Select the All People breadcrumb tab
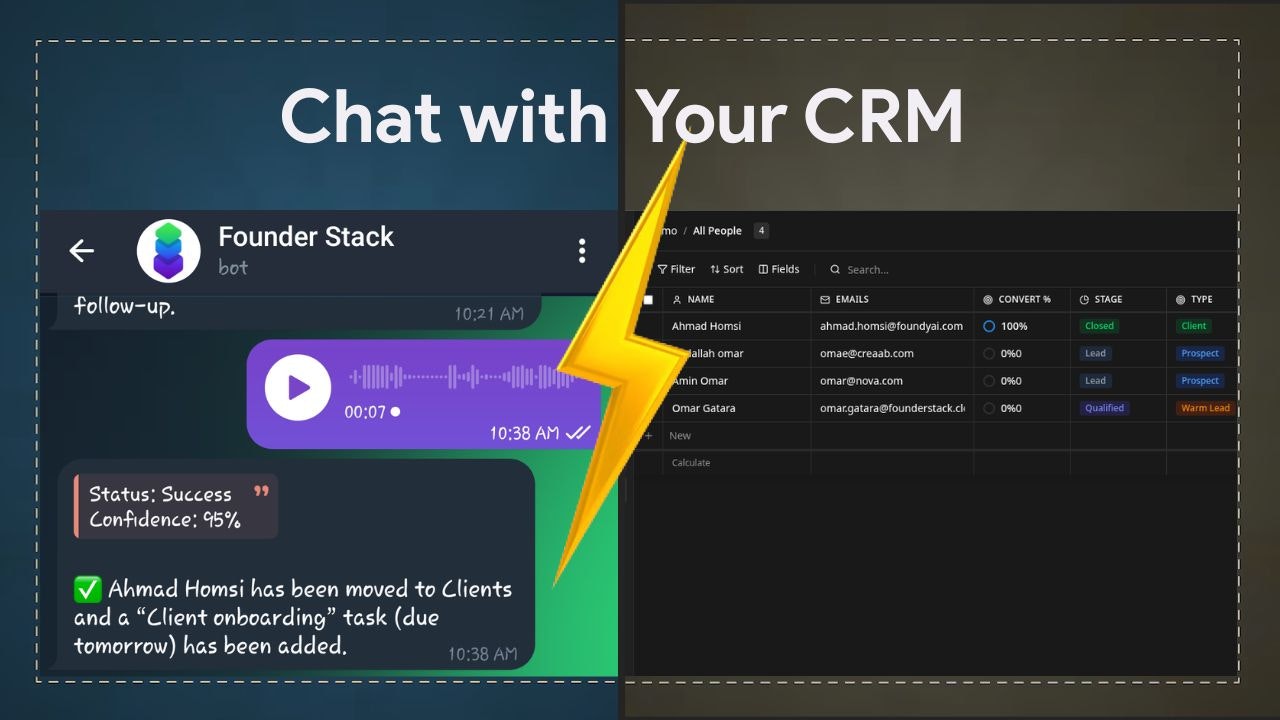 (x=716, y=230)
